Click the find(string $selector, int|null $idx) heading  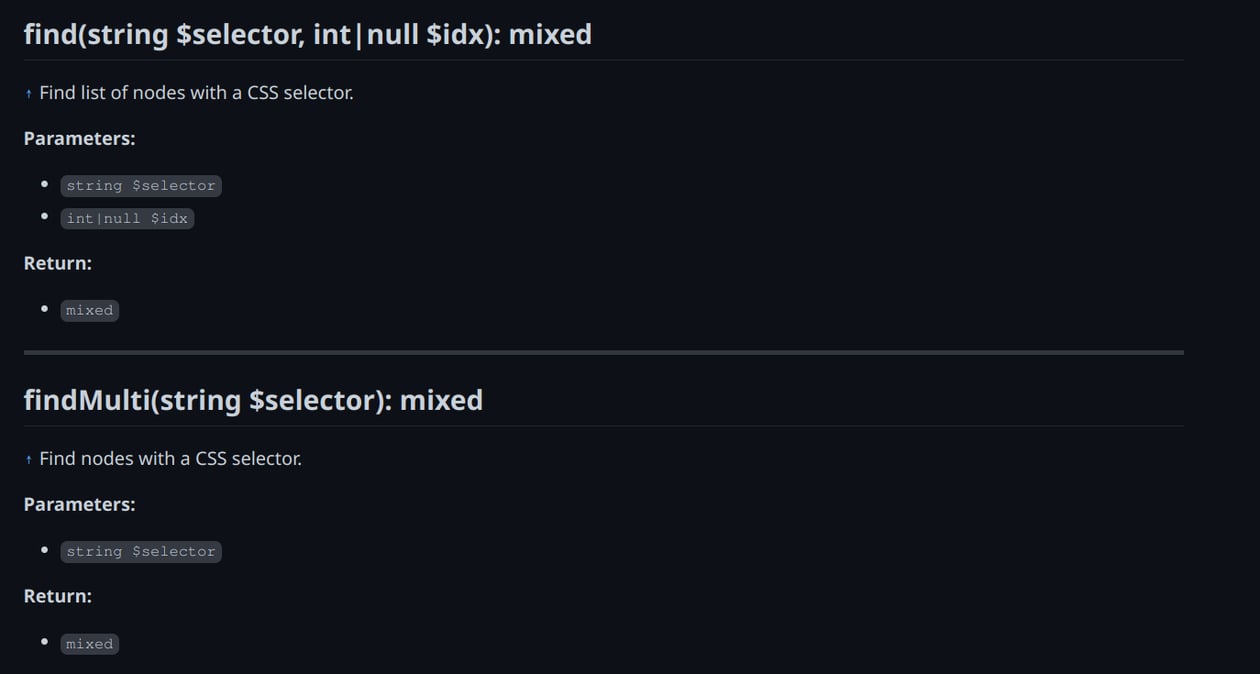(x=308, y=35)
